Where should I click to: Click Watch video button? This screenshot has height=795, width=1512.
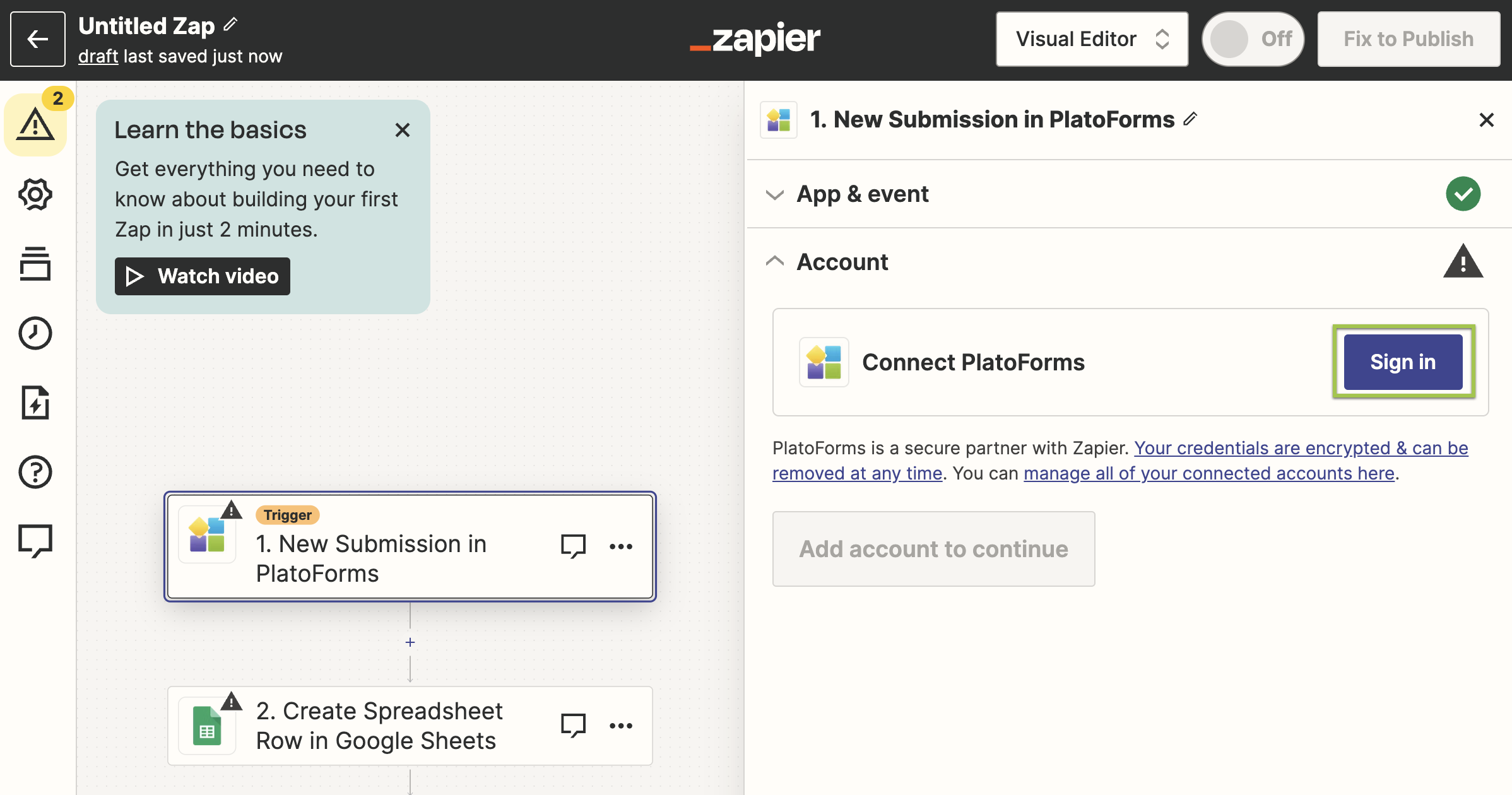pos(203,276)
